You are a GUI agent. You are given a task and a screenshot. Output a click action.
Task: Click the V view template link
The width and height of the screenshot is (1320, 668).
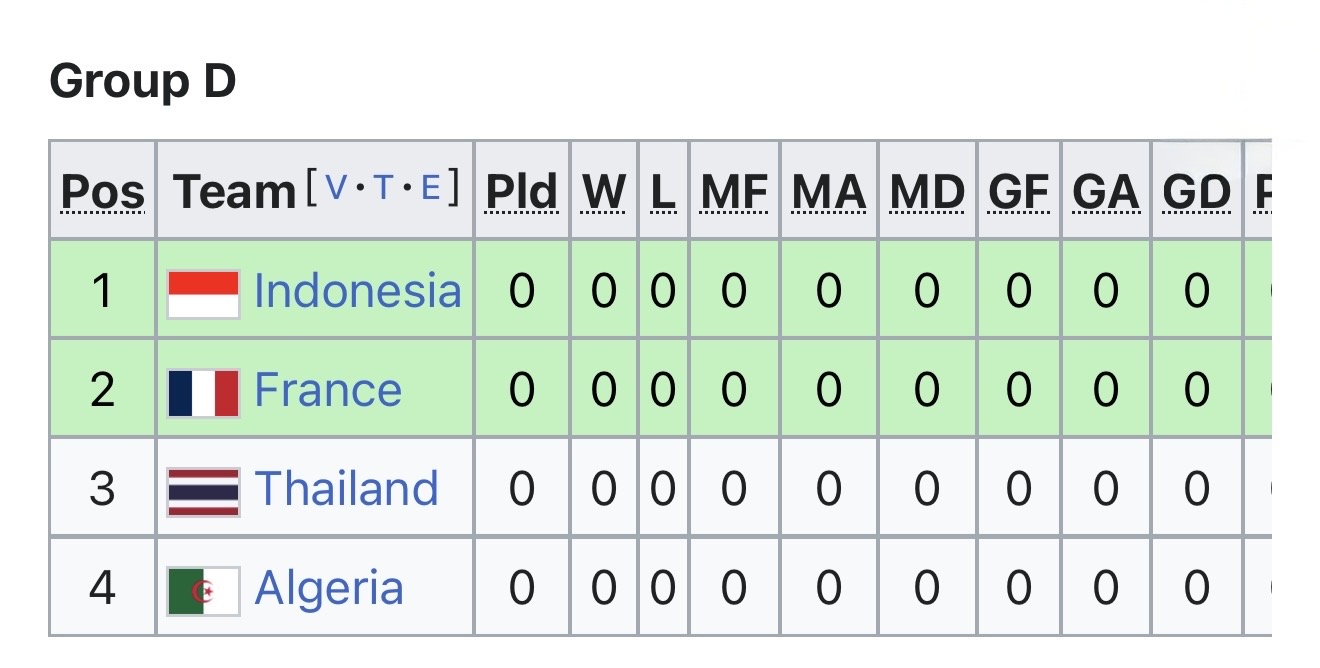337,186
